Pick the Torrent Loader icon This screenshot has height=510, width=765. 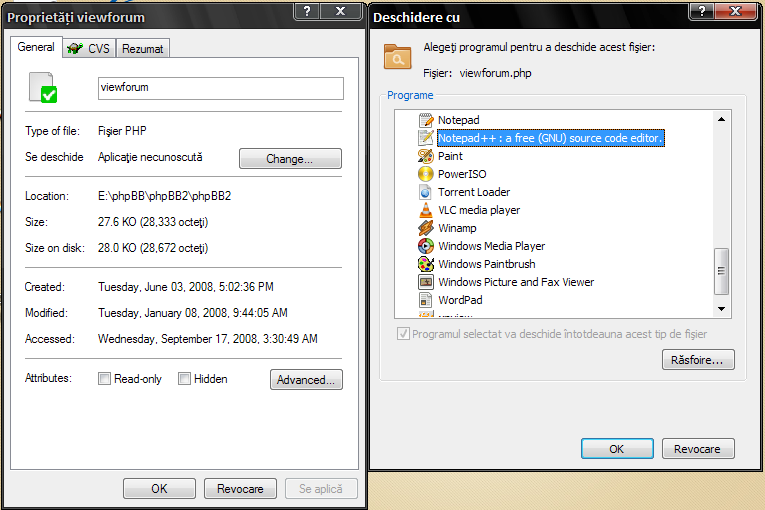click(426, 192)
